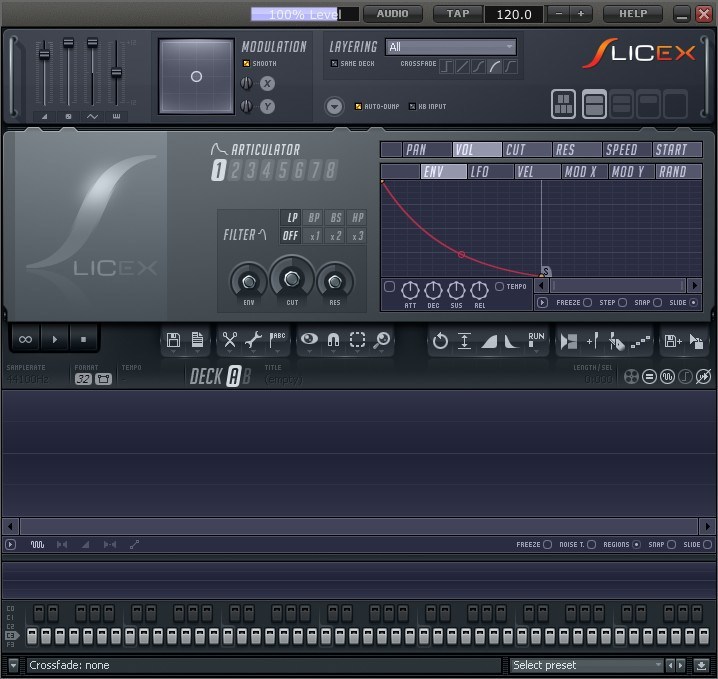Enable Noise T. option in the wave editor
The height and width of the screenshot is (679, 718).
[591, 544]
